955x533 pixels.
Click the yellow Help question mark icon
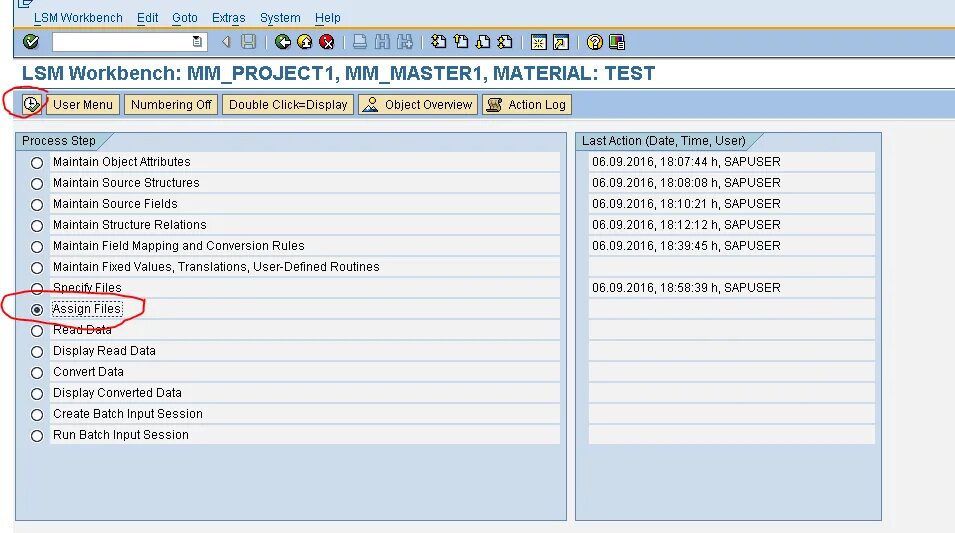point(594,41)
